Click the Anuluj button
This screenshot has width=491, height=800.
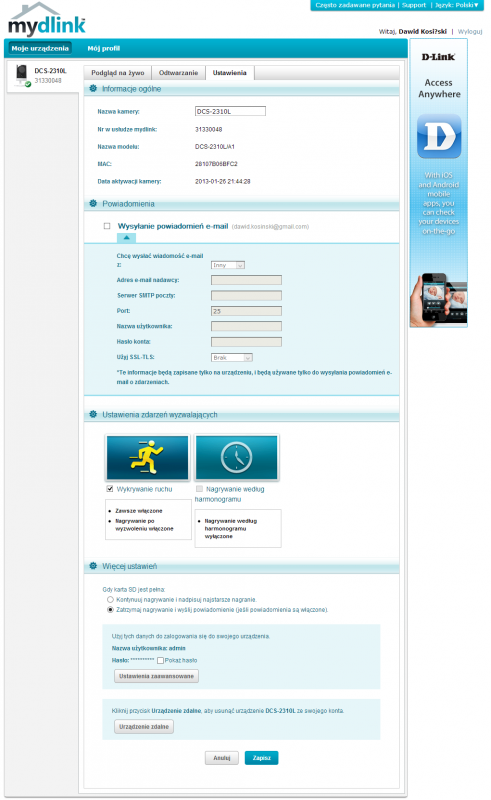coord(222,758)
